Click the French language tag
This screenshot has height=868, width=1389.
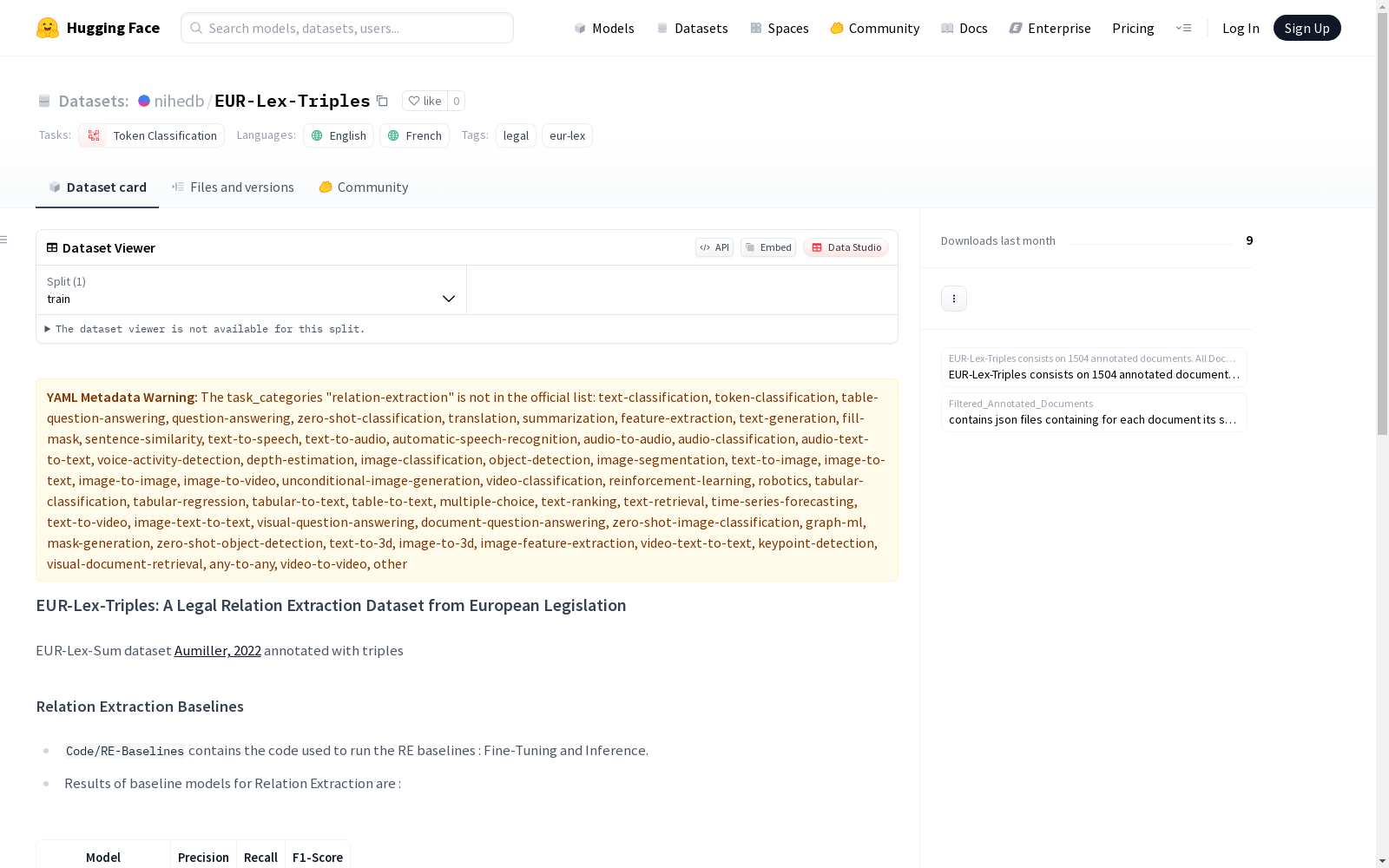414,135
